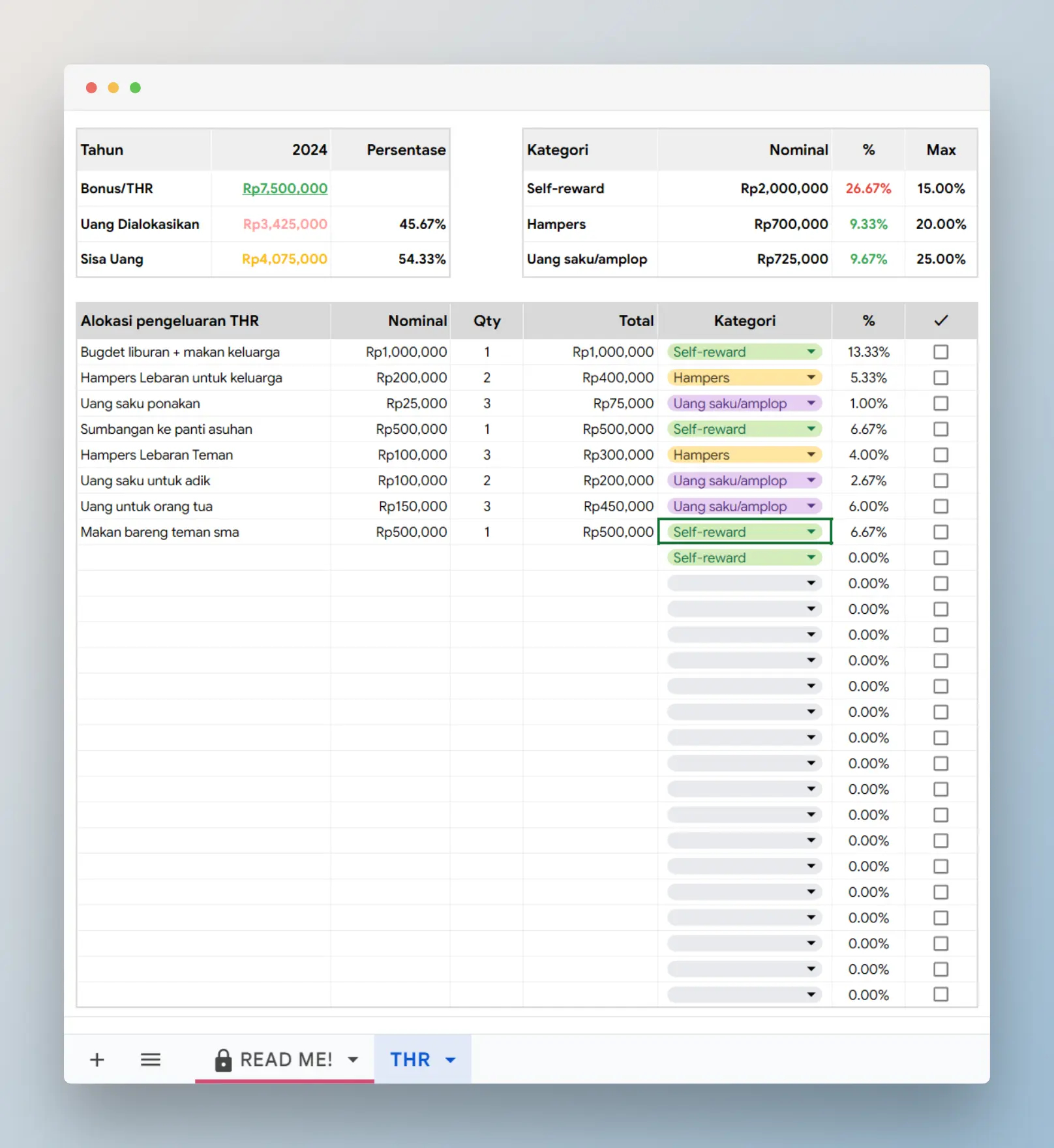The width and height of the screenshot is (1054, 1148).
Task: Tick checkbox for Bugdet liburan + makan keluarga
Action: (x=941, y=352)
